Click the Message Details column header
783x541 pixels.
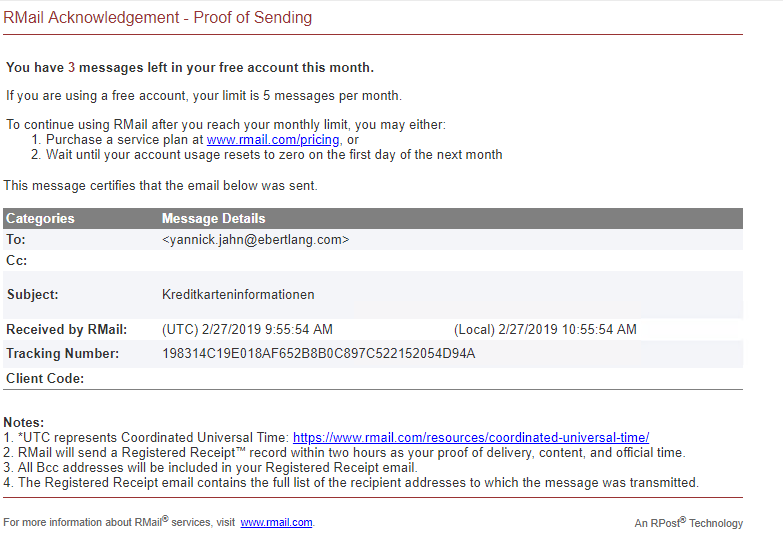pyautogui.click(x=213, y=218)
